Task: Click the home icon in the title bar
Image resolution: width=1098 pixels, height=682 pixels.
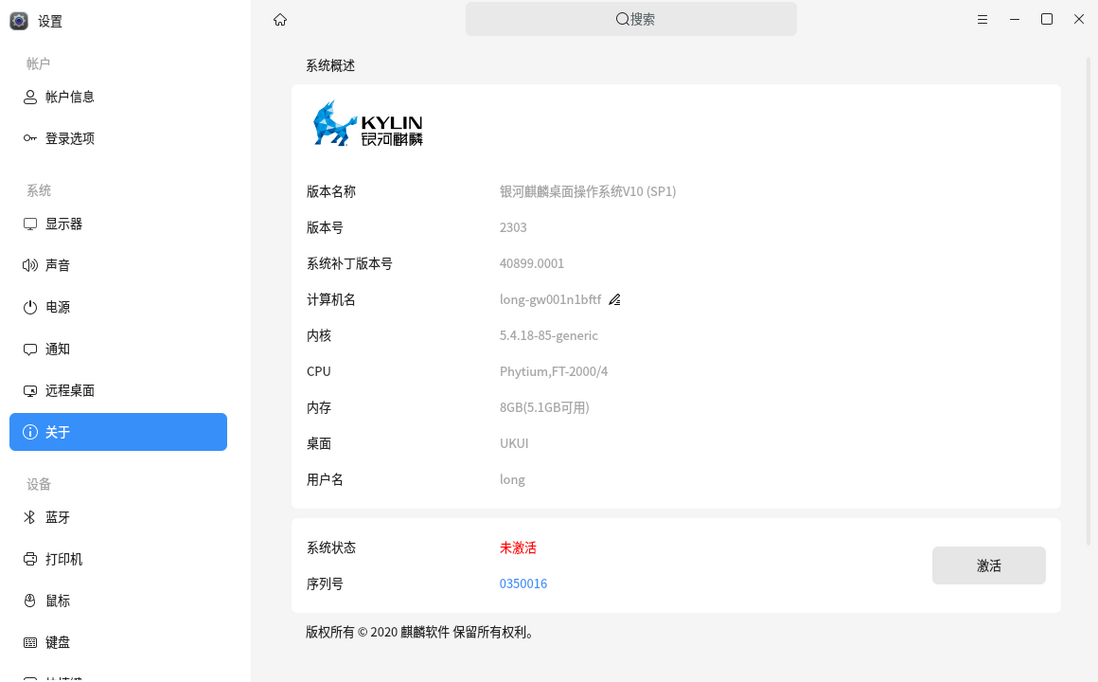Action: coord(279,19)
